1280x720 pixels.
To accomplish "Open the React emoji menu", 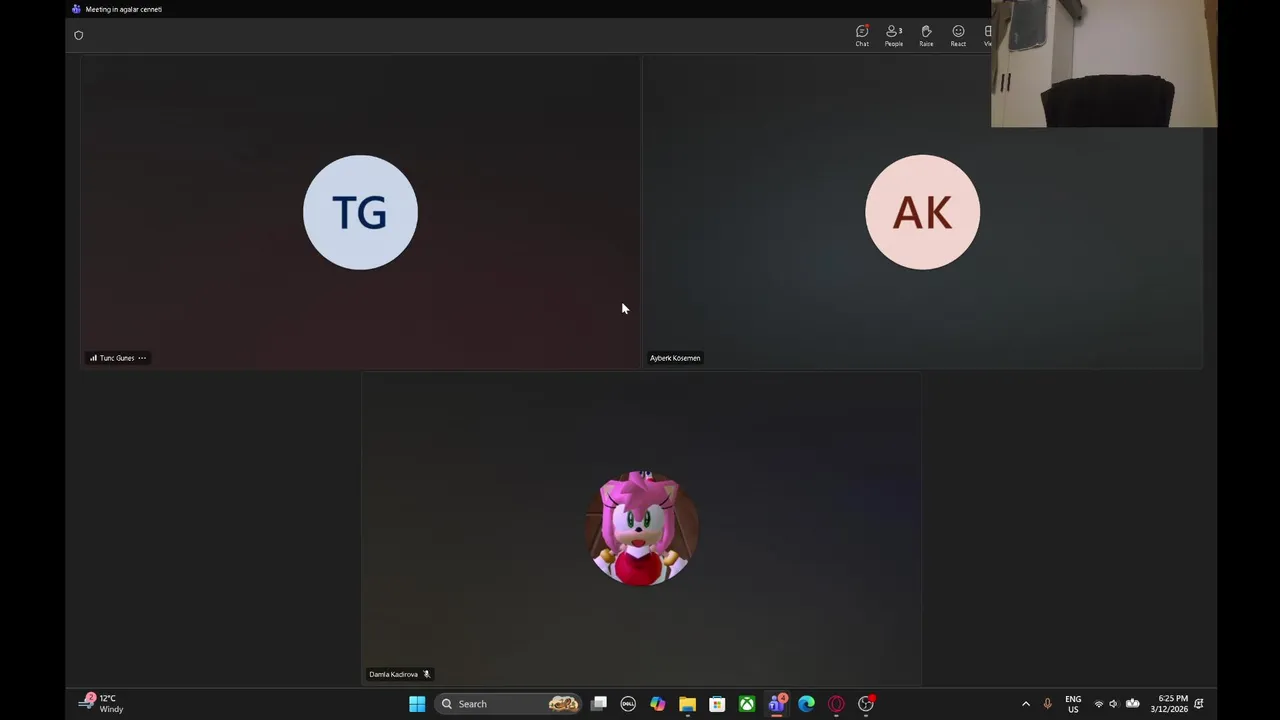I will tap(958, 35).
